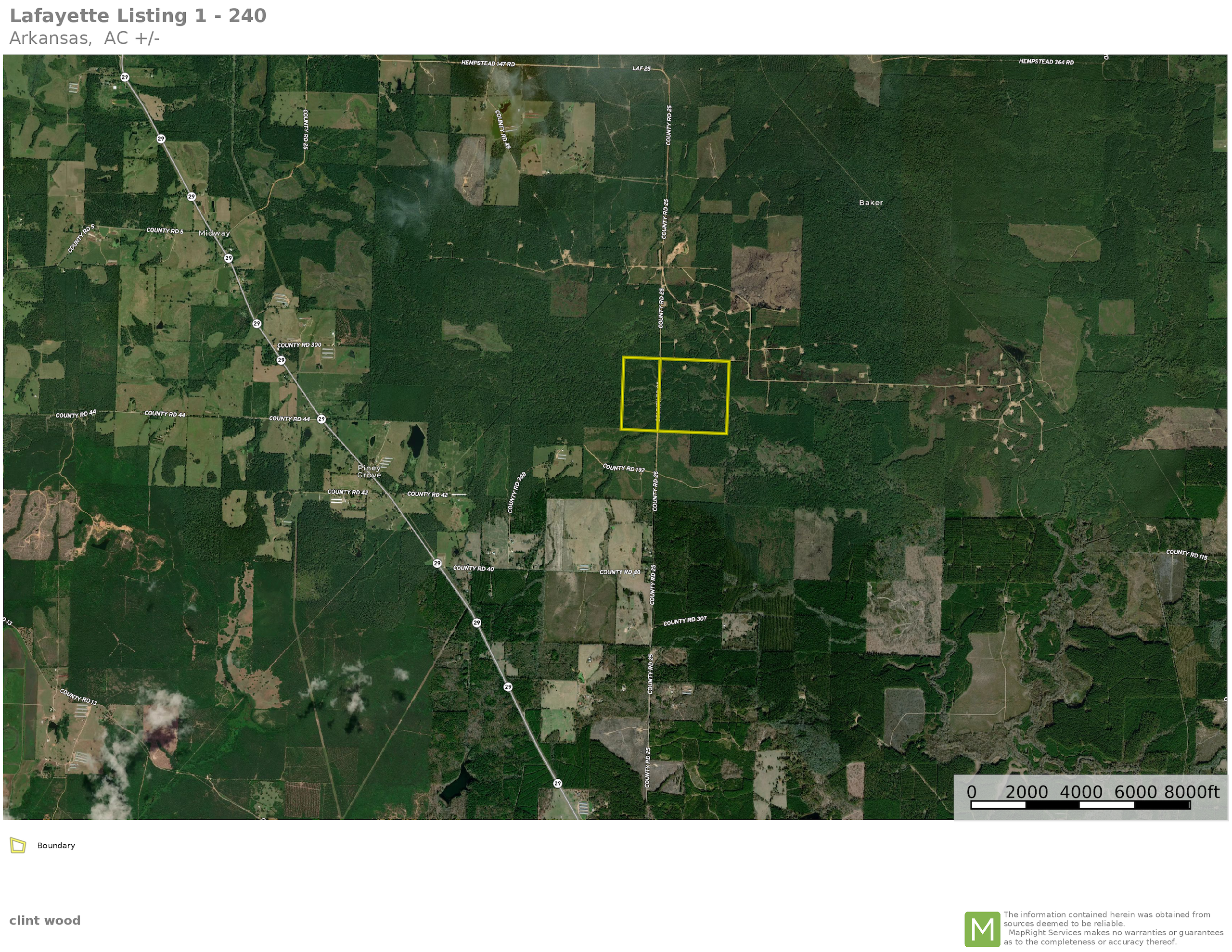Click the clint wood author name
This screenshot has height=952, width=1232.
coord(45,920)
